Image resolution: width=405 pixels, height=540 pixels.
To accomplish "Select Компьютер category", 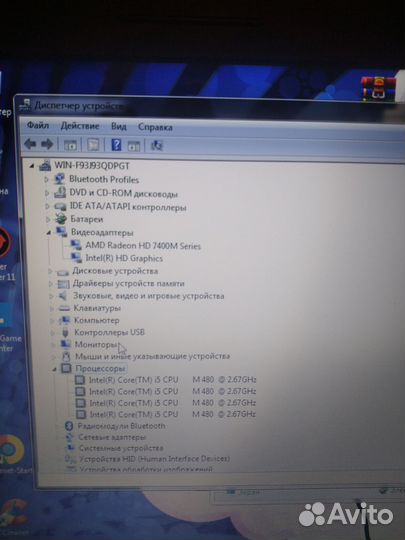I will (97, 320).
